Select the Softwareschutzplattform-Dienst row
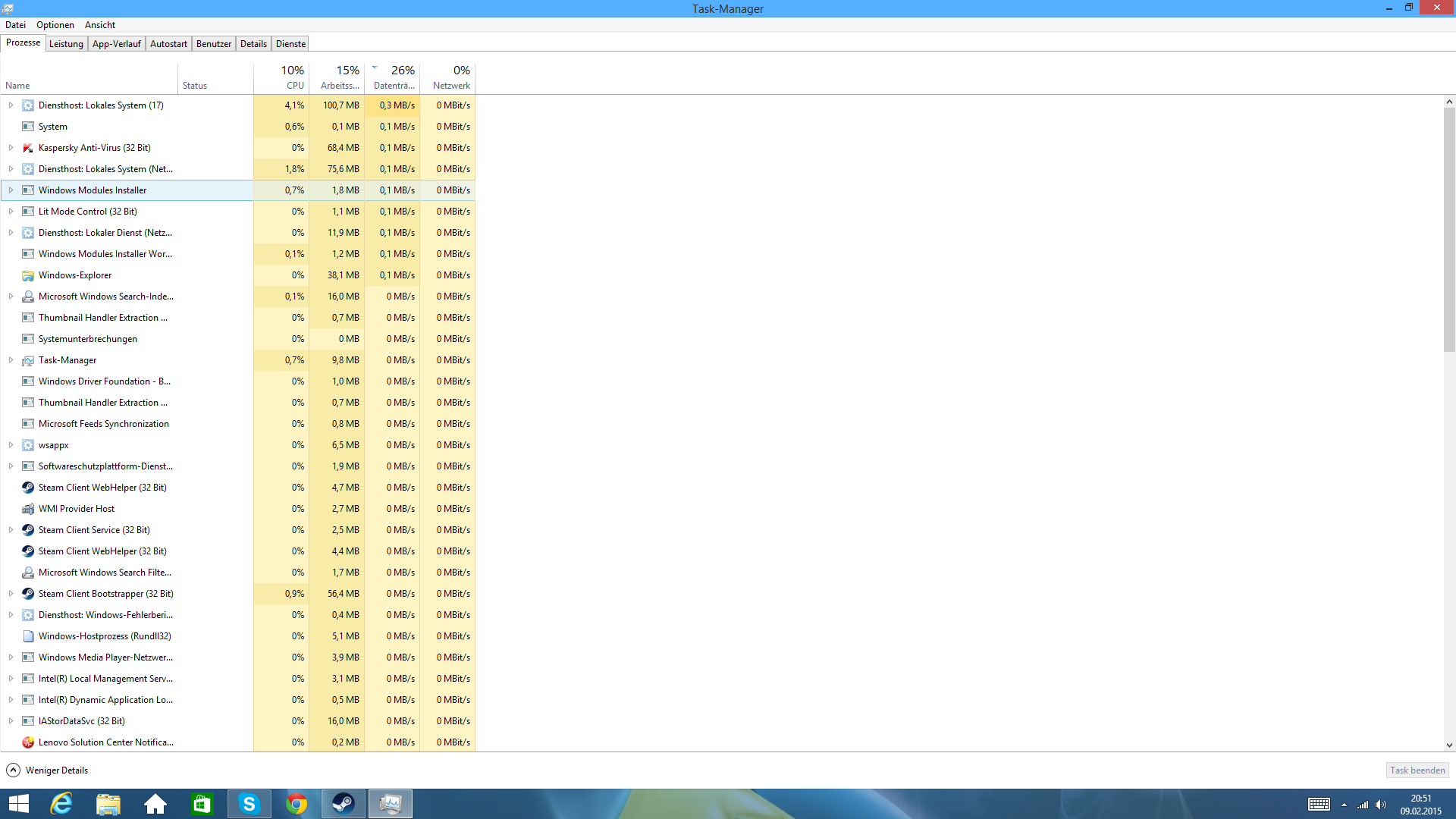 coord(238,466)
